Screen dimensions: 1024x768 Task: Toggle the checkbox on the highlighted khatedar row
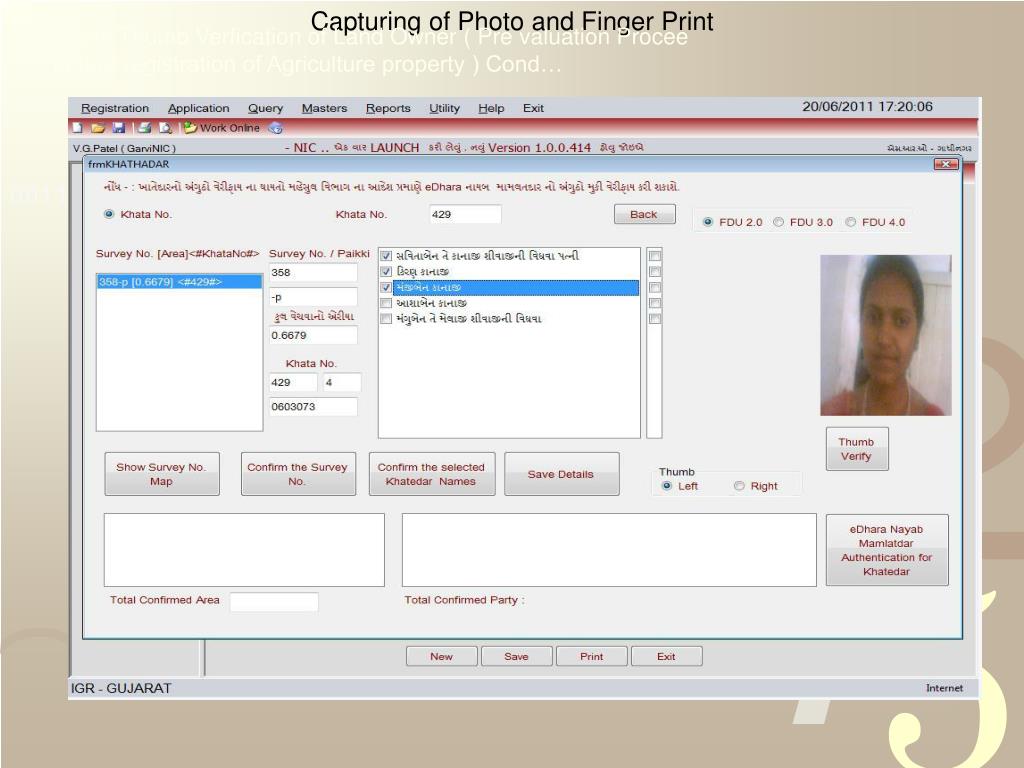coord(386,287)
